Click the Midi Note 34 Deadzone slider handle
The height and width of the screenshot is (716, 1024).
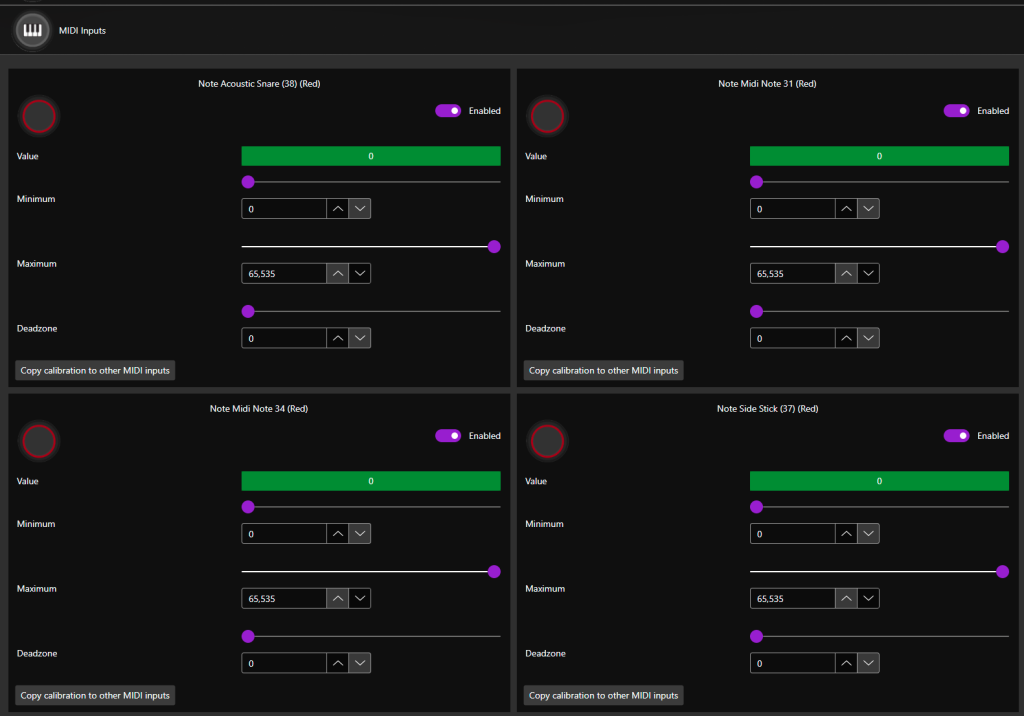tap(248, 636)
